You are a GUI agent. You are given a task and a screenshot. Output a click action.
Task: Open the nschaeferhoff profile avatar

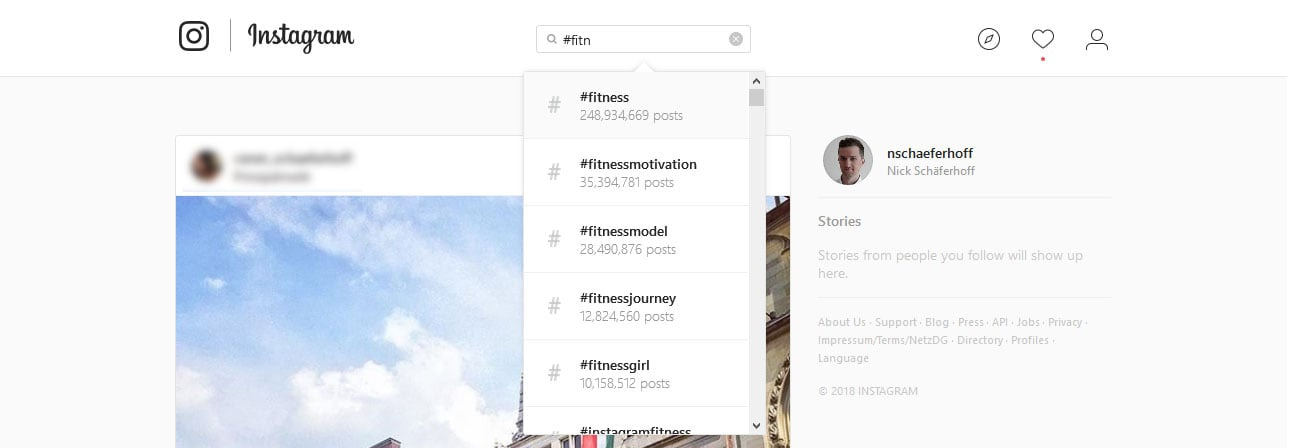(x=848, y=160)
